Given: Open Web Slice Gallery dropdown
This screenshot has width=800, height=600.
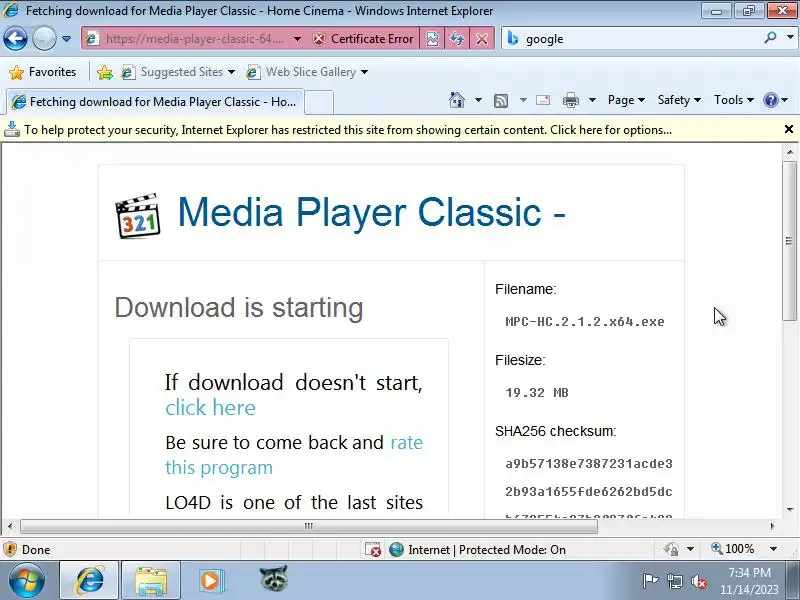Looking at the screenshot, I should coord(307,72).
